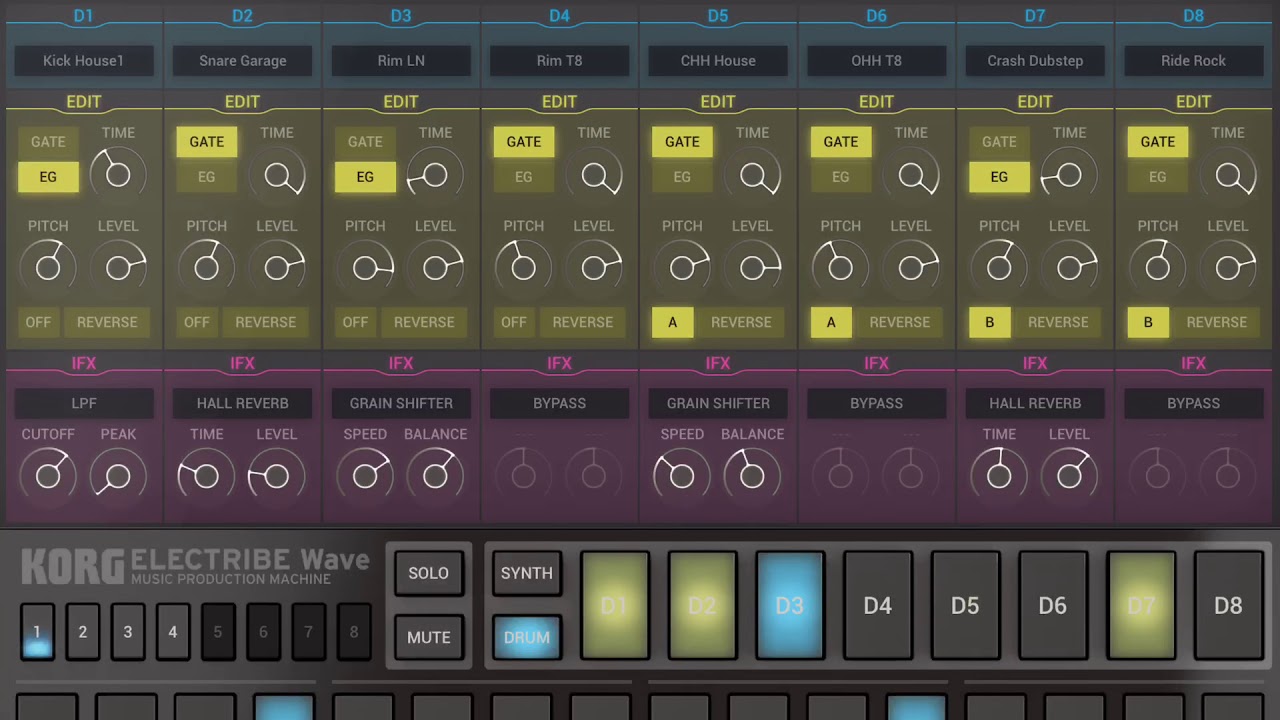Click the D1 PITCH knob

[48, 267]
